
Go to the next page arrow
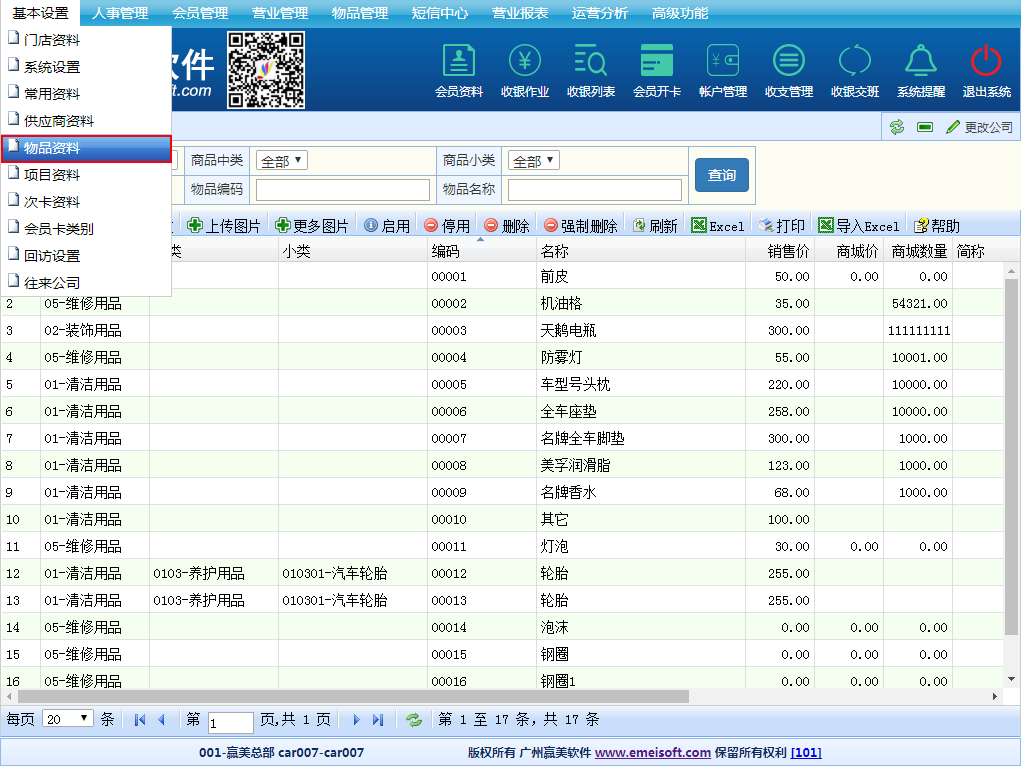[x=356, y=720]
